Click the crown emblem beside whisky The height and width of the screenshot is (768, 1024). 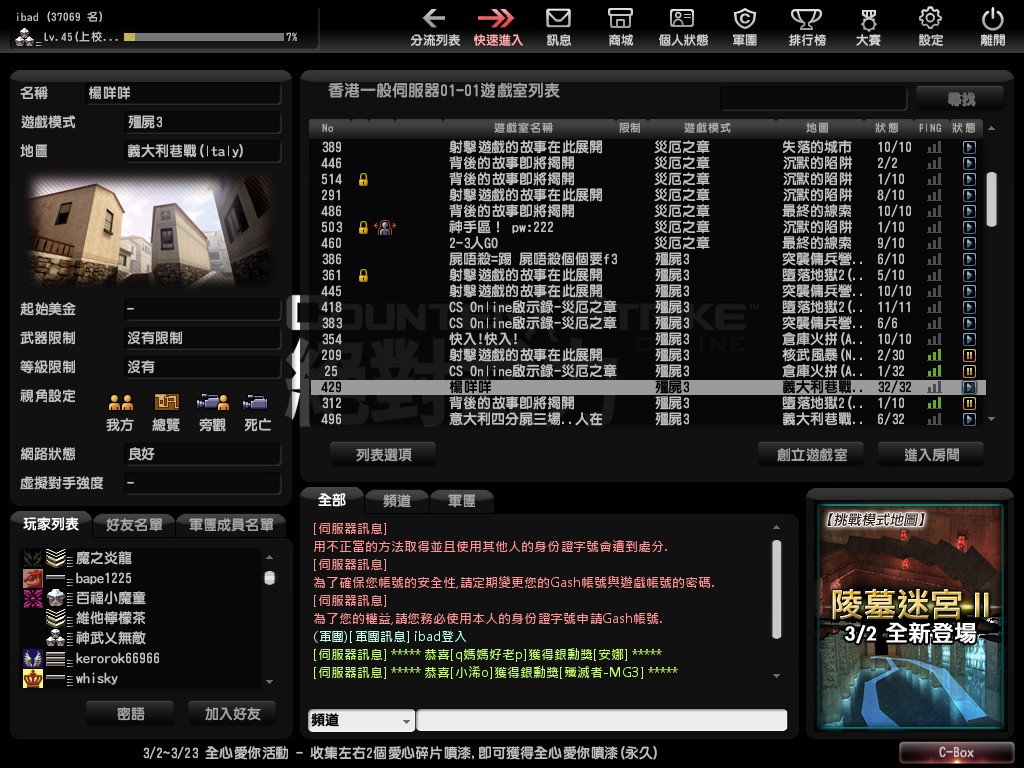[33, 679]
